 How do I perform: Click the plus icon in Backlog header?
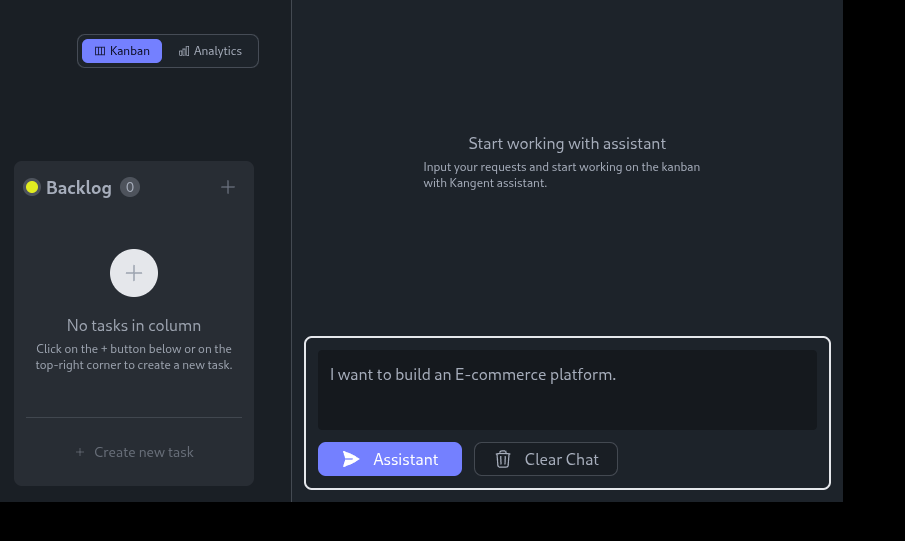(228, 187)
